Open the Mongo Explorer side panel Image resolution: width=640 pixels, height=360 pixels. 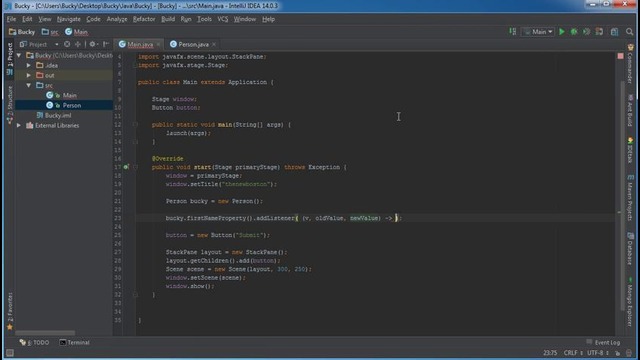pyautogui.click(x=630, y=302)
